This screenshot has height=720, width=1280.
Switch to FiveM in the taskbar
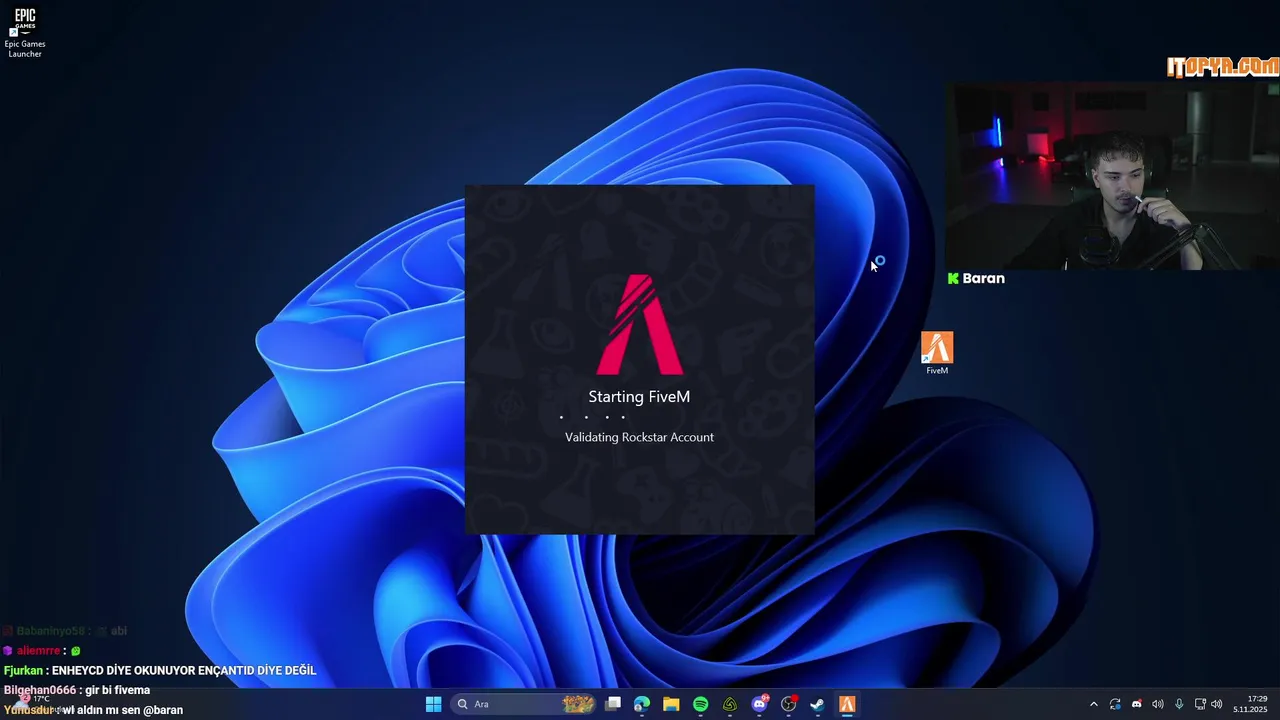click(847, 704)
